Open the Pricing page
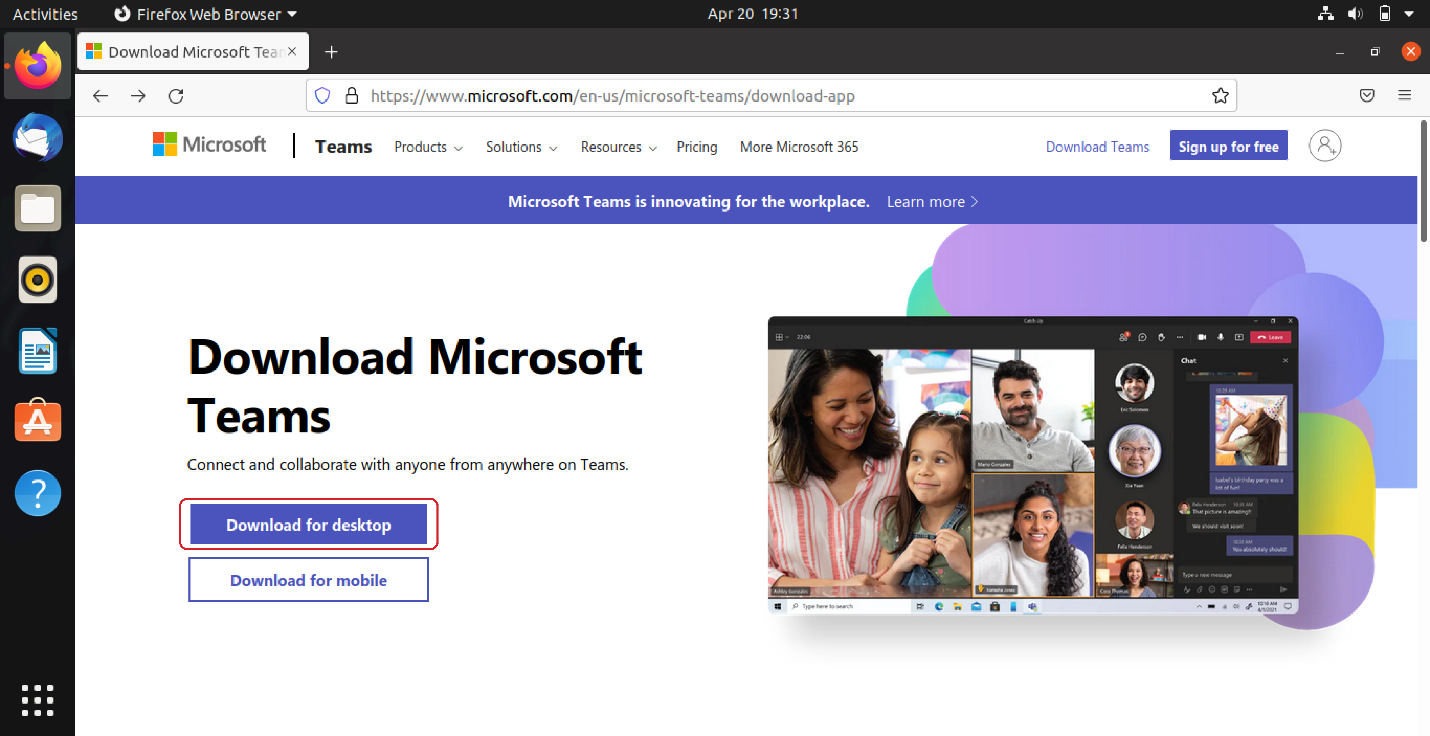This screenshot has height=736, width=1430. (697, 147)
